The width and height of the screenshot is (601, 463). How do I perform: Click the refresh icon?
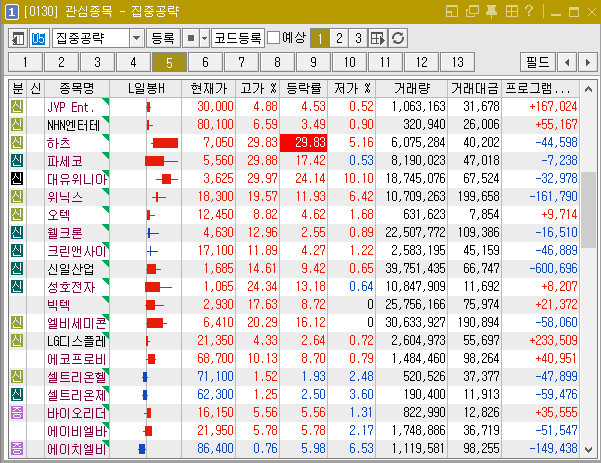coord(398,38)
